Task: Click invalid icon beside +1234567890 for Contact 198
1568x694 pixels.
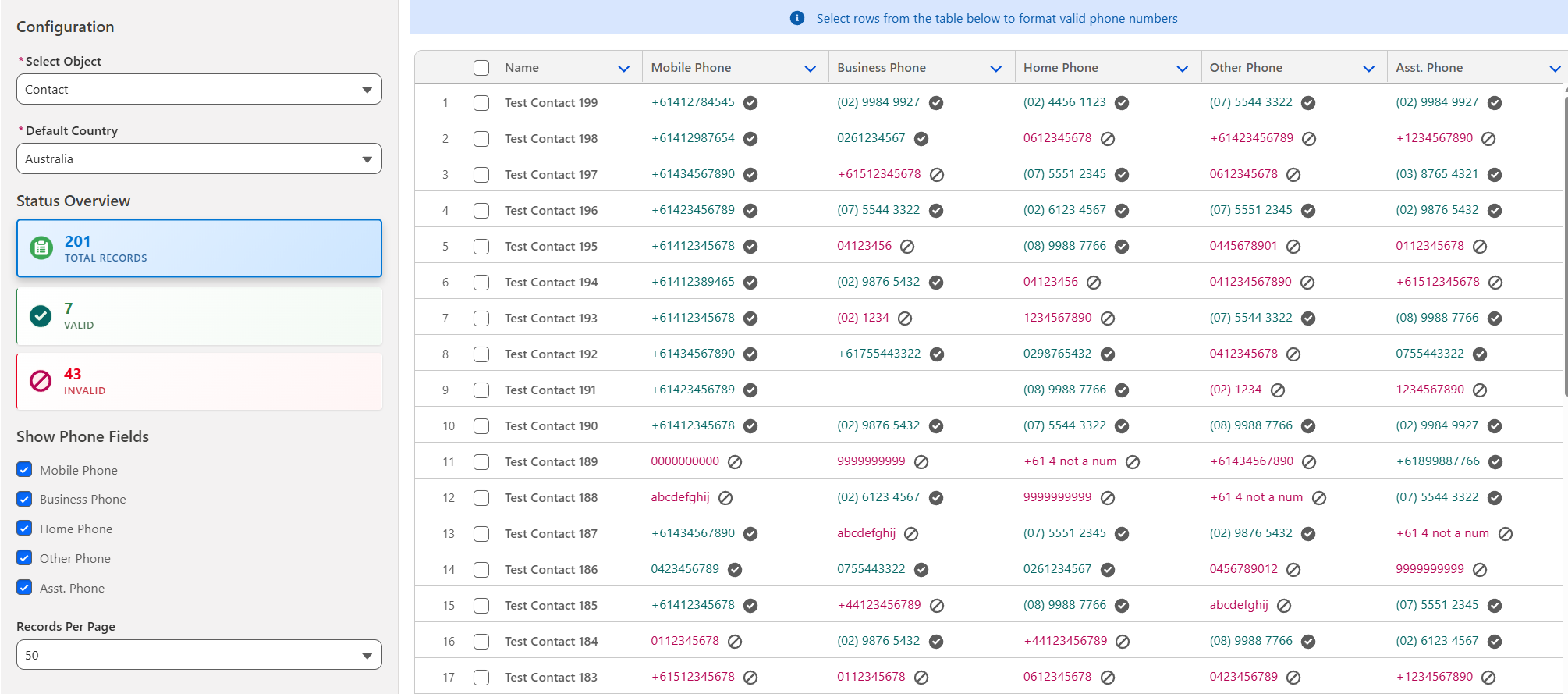Action: 1488,139
